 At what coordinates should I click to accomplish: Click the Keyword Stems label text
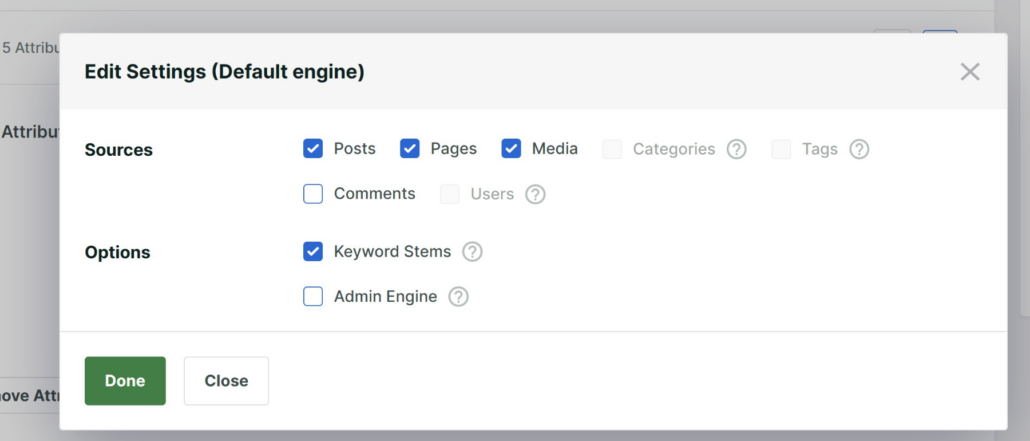tap(392, 252)
